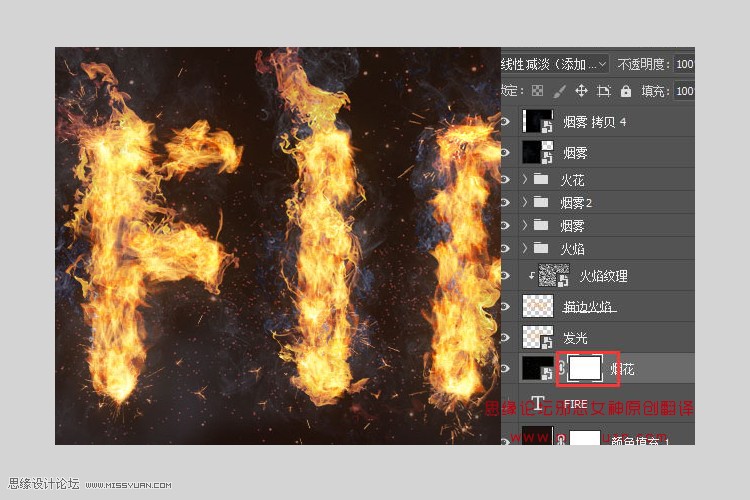Select the FIRE text layer name
The height and width of the screenshot is (500, 750).
[x=575, y=405]
